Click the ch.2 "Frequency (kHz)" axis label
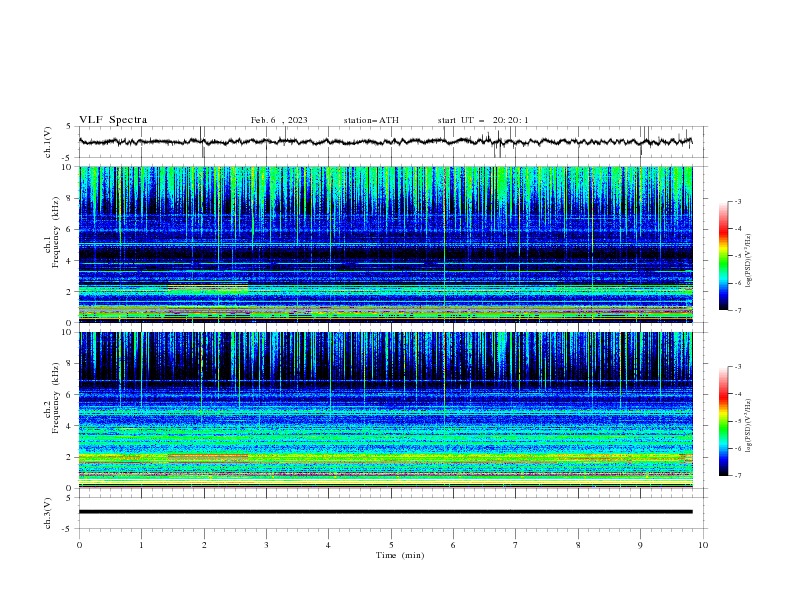 pos(55,398)
